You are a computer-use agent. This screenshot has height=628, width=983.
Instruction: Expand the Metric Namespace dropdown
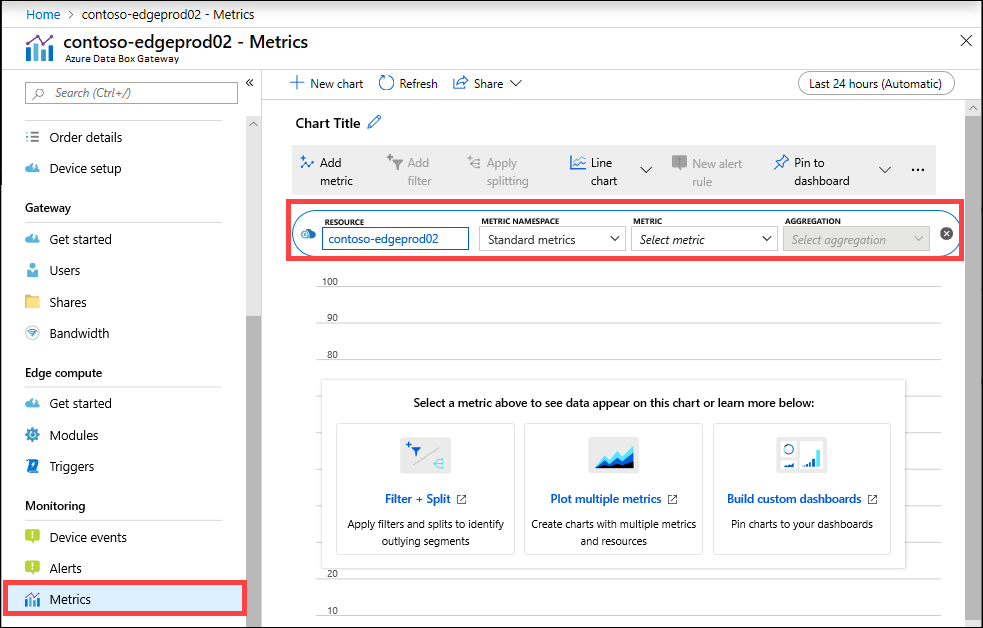click(552, 239)
